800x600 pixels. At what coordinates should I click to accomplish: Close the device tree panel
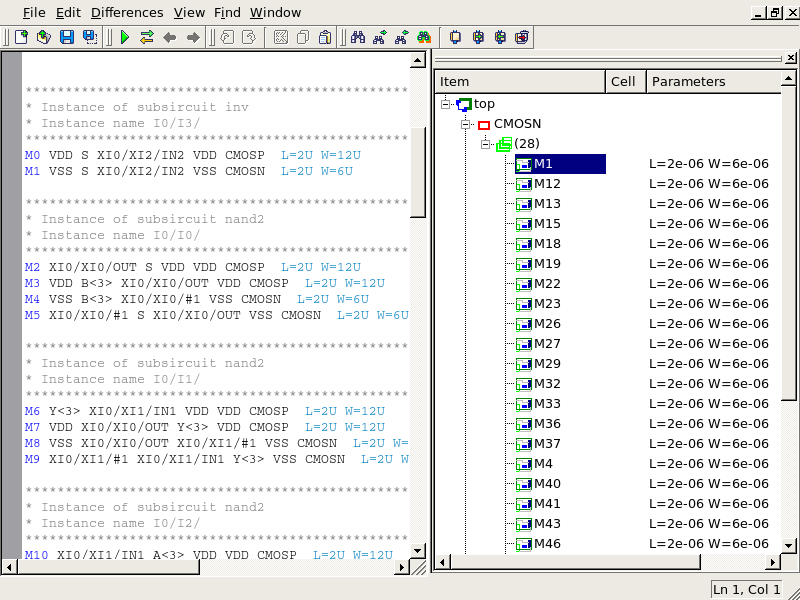point(790,60)
